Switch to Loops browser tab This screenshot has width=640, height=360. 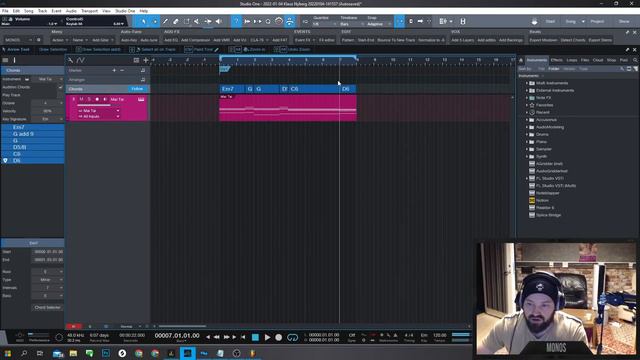click(x=572, y=60)
